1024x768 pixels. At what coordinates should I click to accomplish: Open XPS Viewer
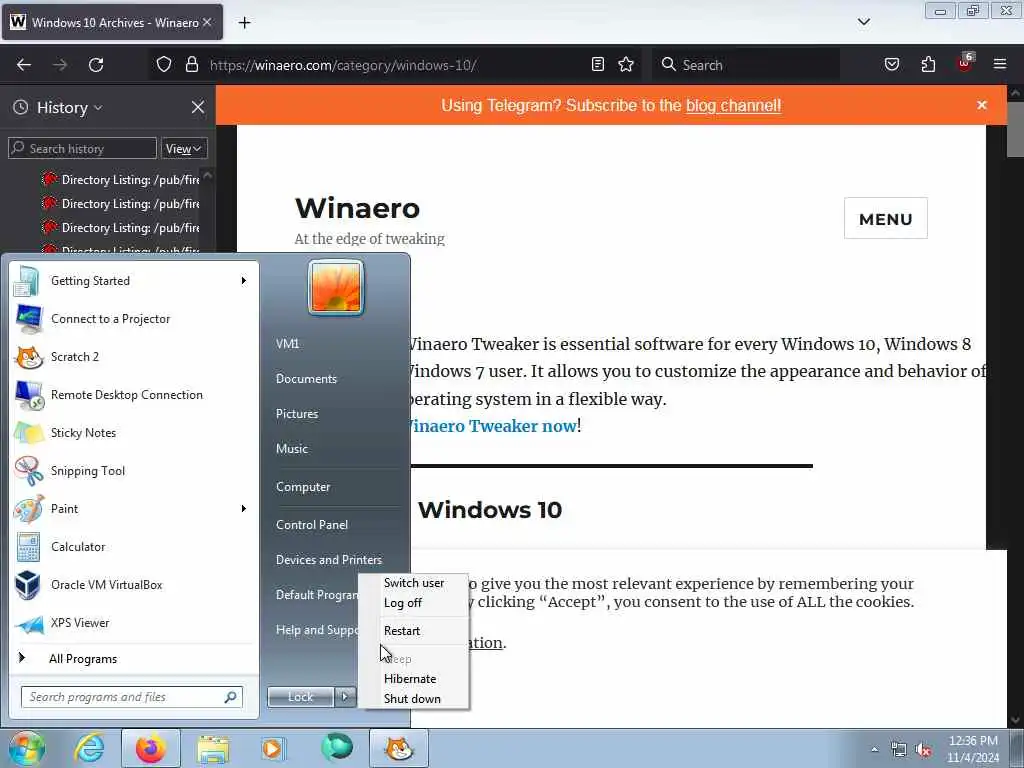(133, 622)
